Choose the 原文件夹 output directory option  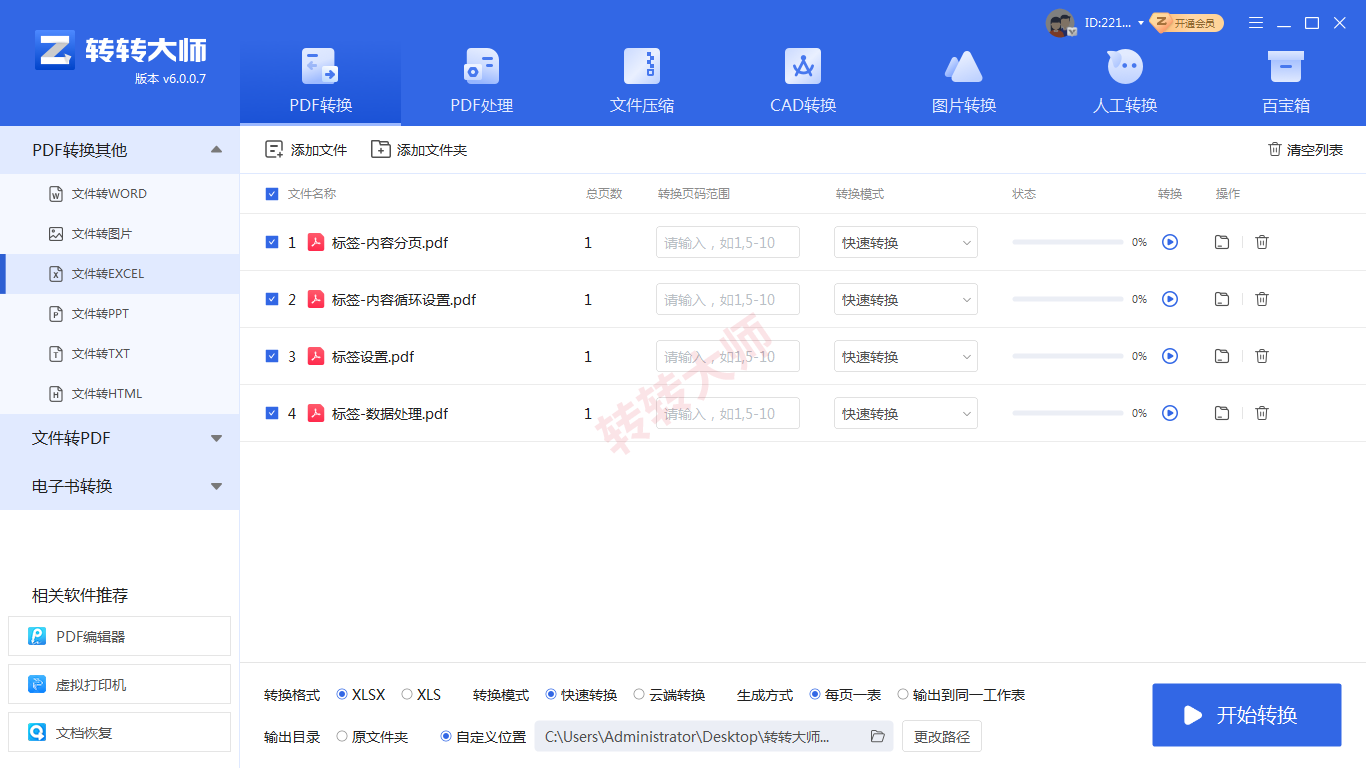(342, 736)
